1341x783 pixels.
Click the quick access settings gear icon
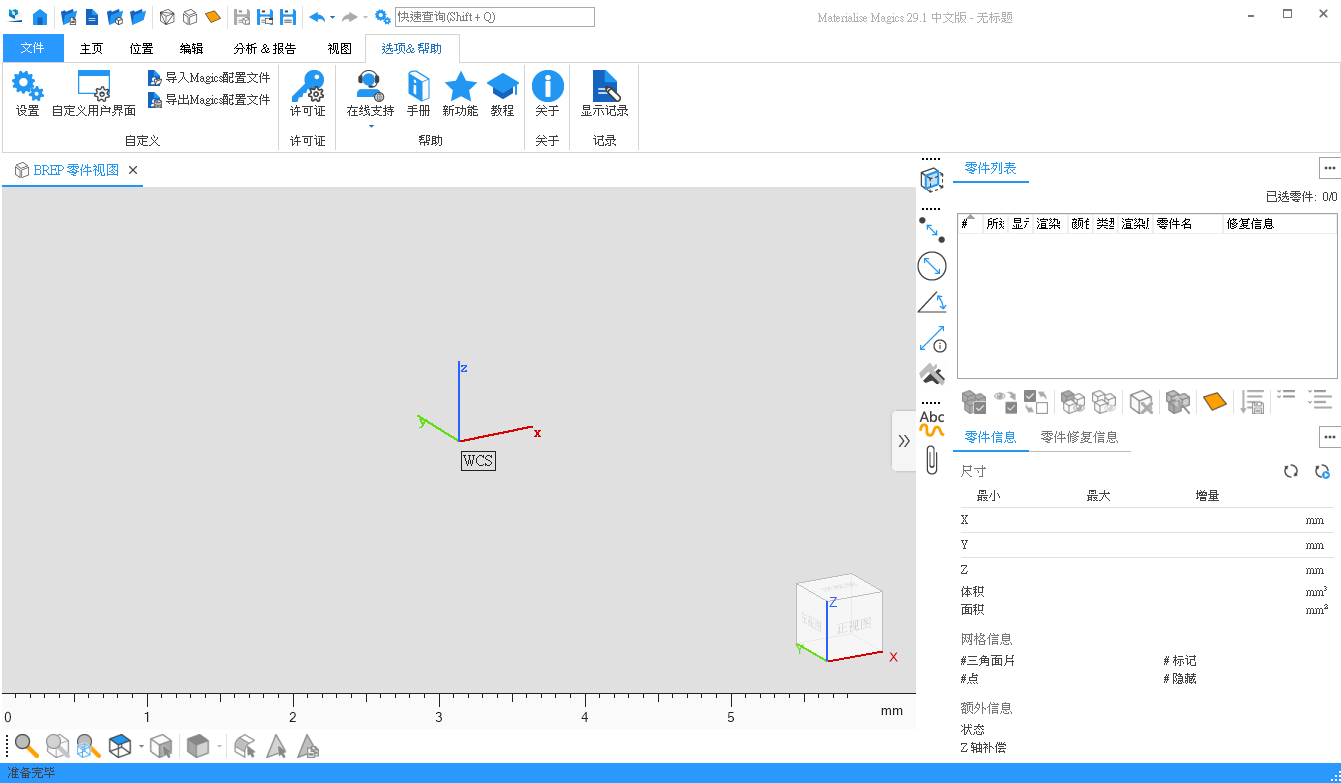point(383,17)
